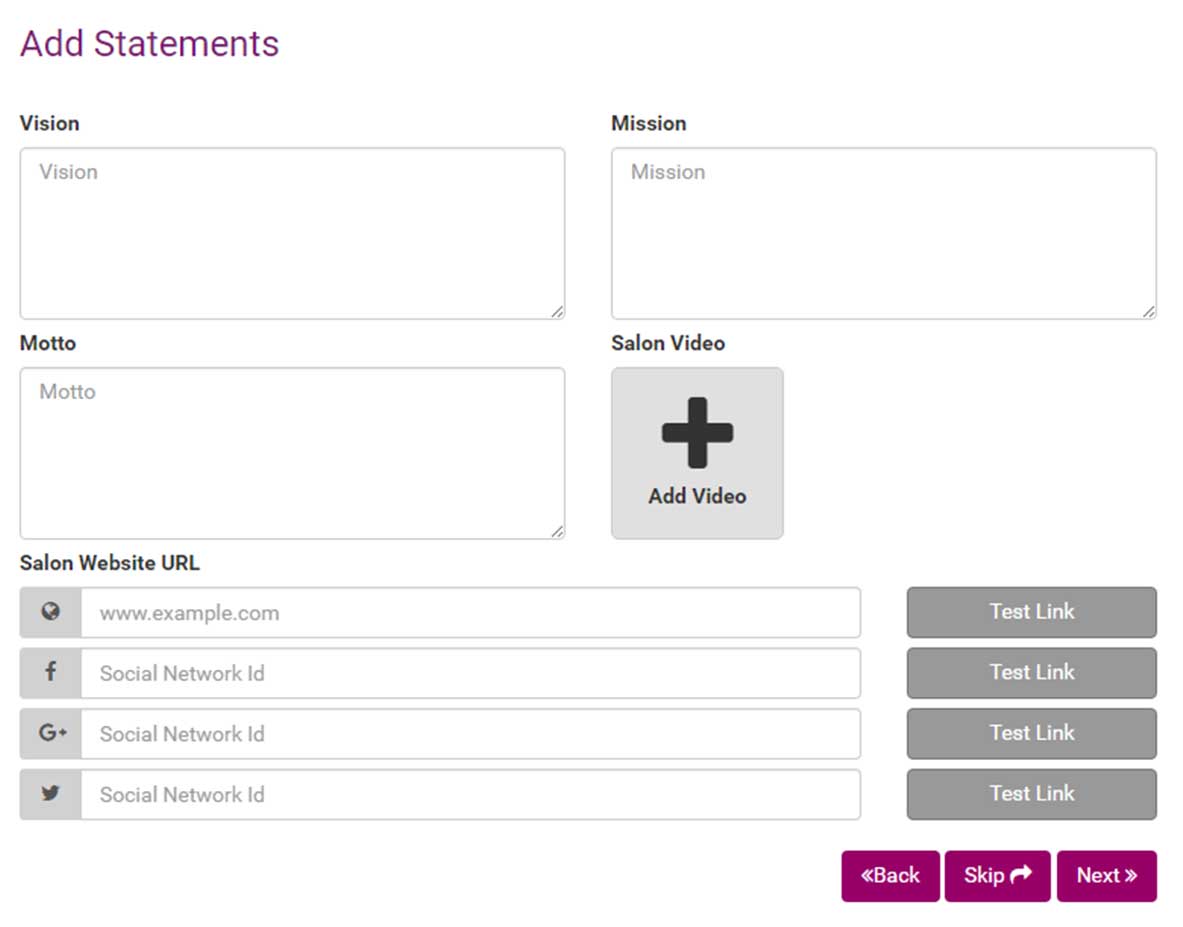
Task: Click inside the Motto text area
Action: click(x=292, y=453)
